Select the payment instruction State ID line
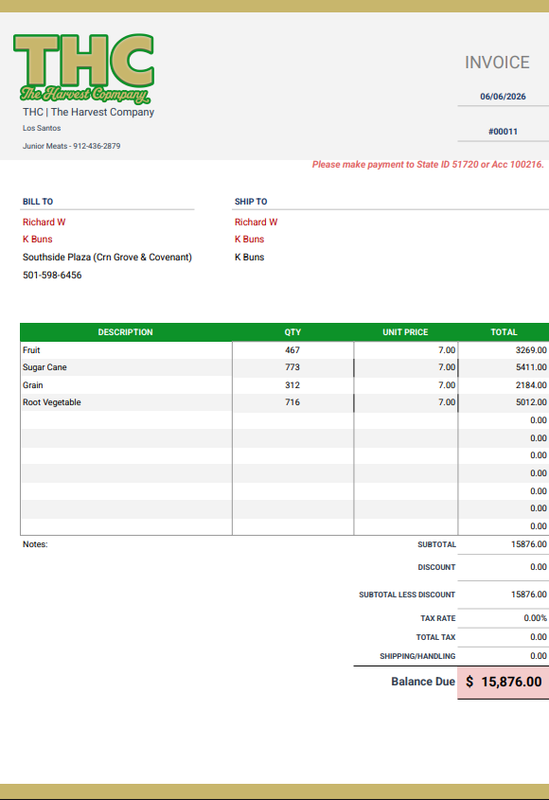Screen dimensions: 549x800 tap(428, 164)
